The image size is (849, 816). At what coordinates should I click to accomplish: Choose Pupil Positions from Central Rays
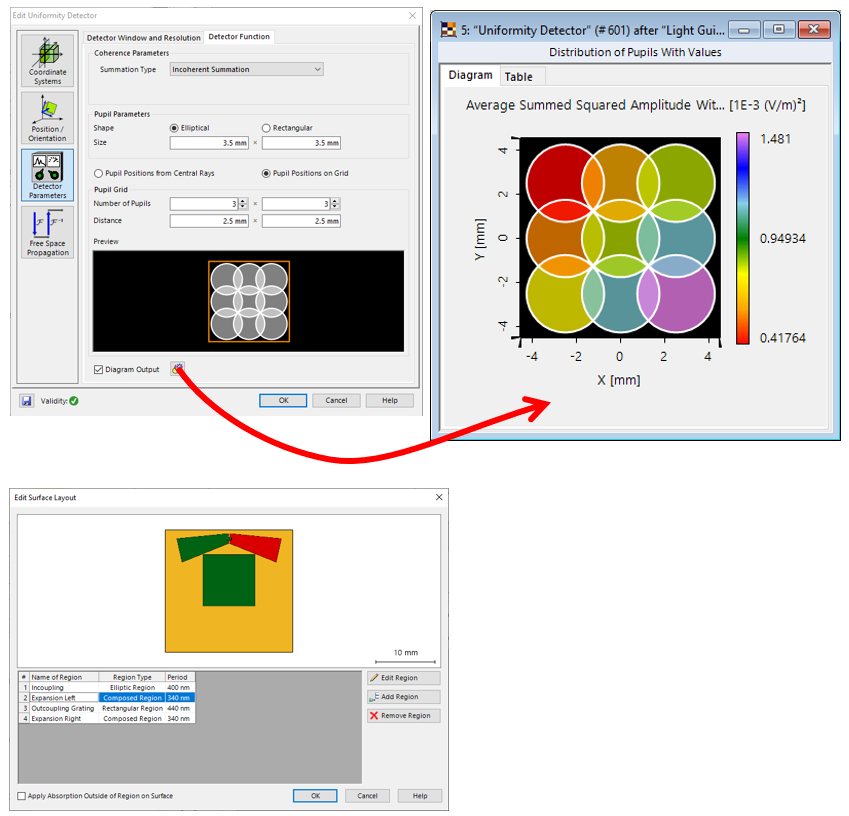98,173
